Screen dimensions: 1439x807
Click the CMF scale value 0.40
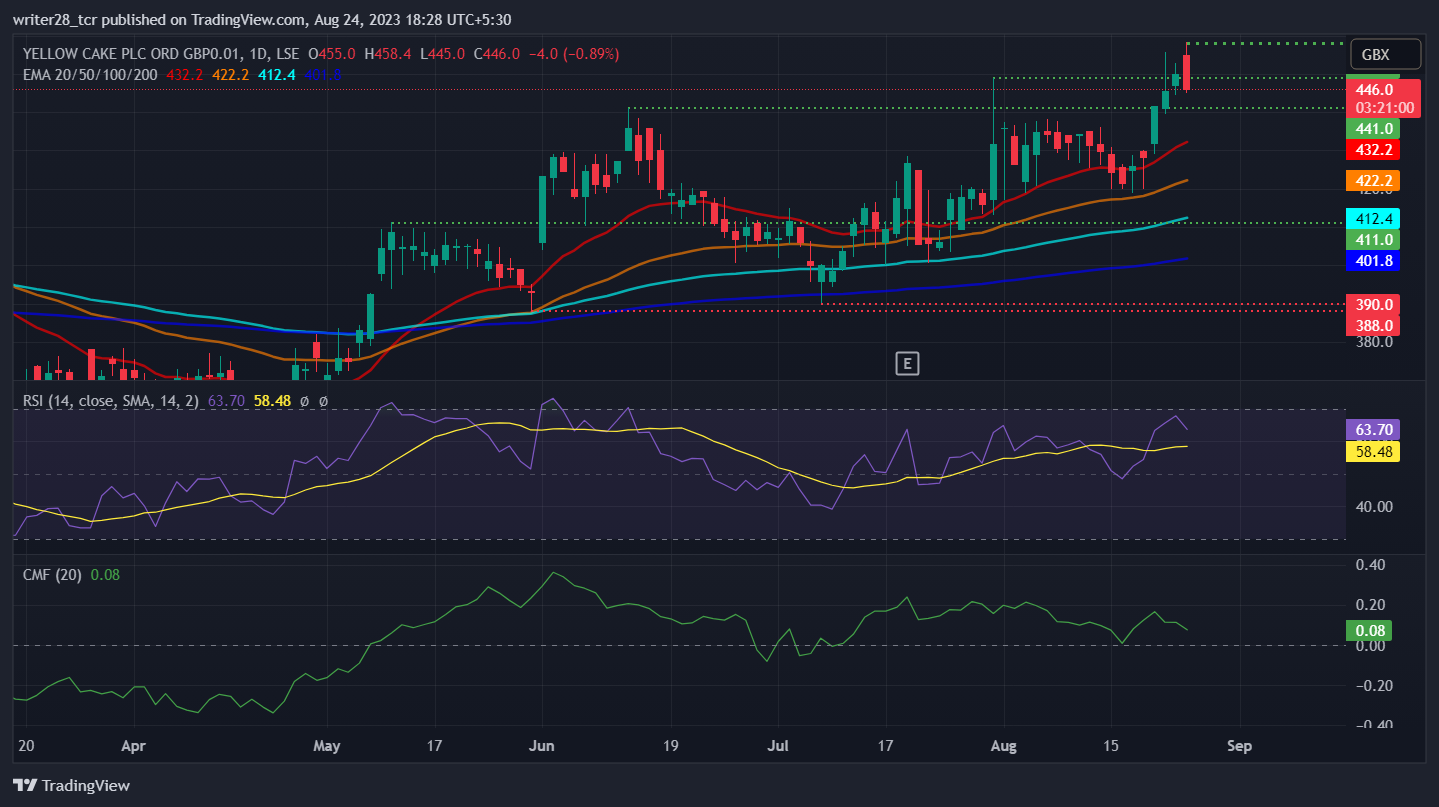click(1369, 565)
